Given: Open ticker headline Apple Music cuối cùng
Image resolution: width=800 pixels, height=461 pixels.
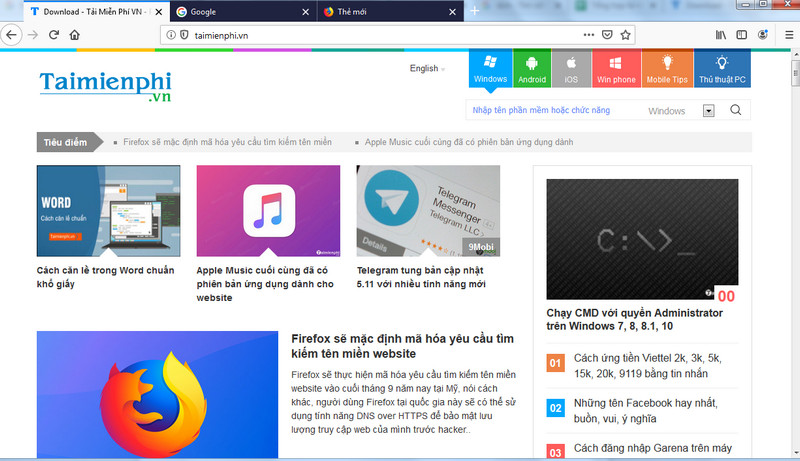Looking at the screenshot, I should point(468,142).
